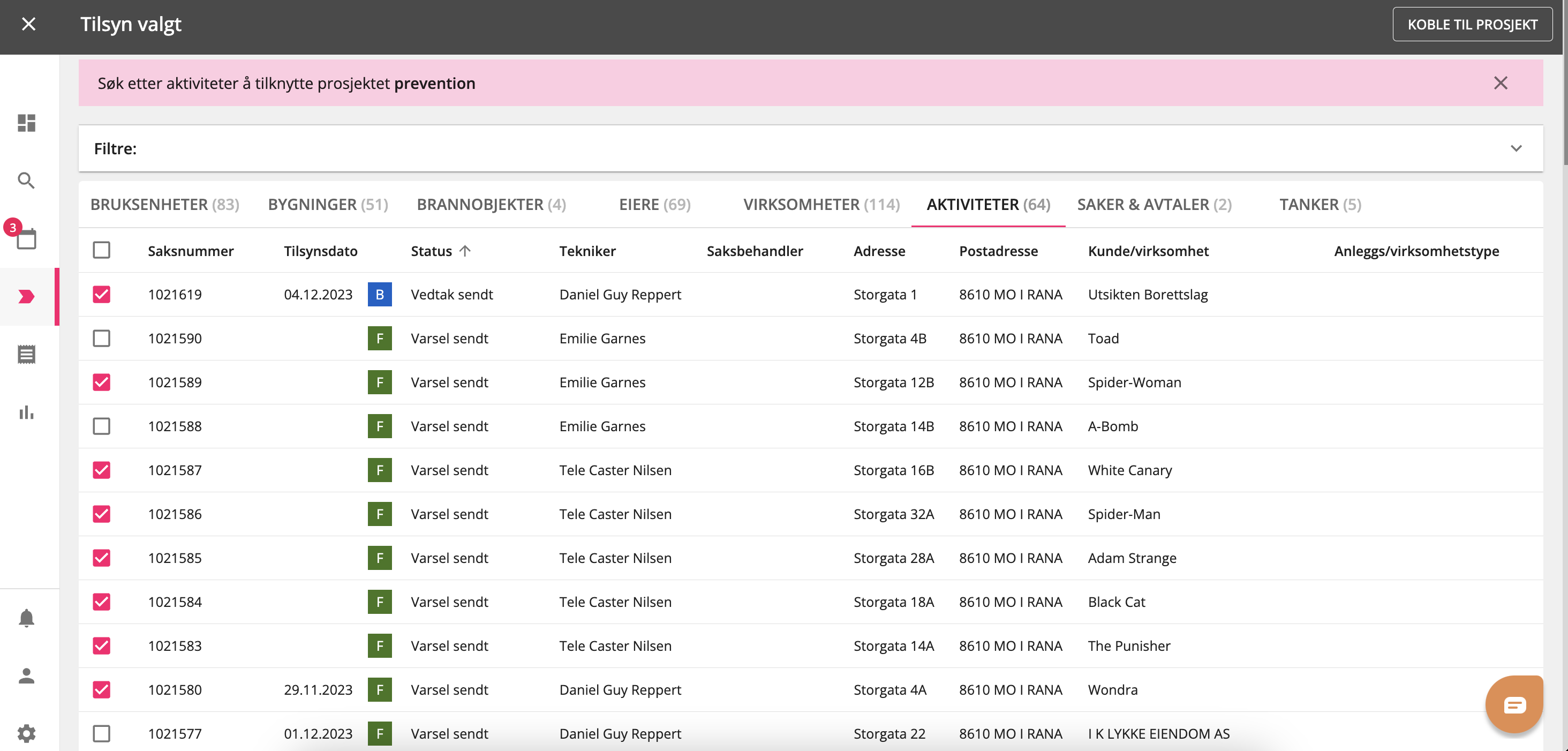Select the pink tag icon in sidebar

(26, 297)
